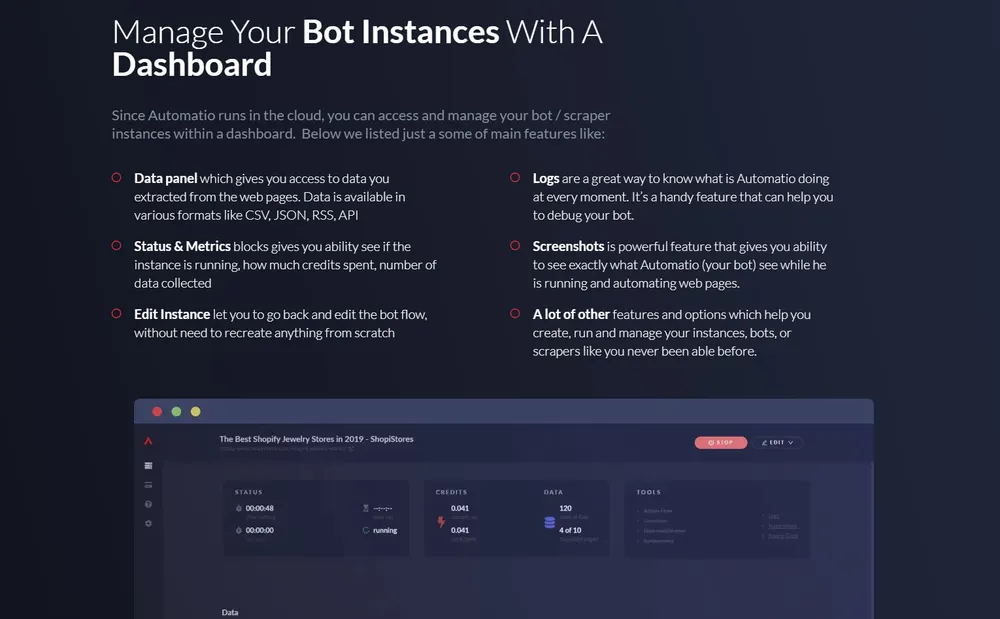This screenshot has height=619, width=1000.
Task: Open the instances table icon in the sidebar
Action: click(148, 465)
